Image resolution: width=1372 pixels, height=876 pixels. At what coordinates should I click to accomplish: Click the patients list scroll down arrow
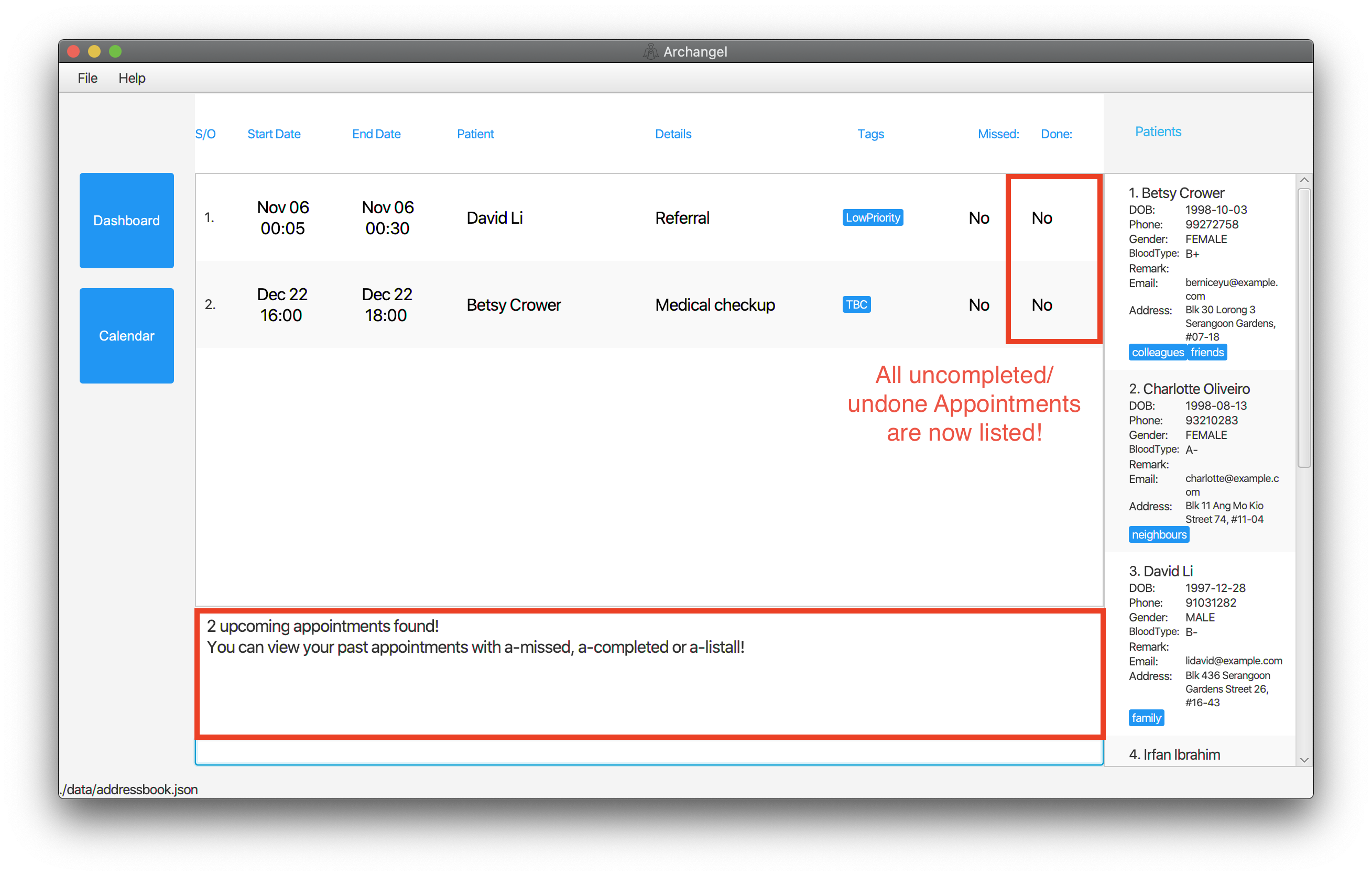point(1304,760)
